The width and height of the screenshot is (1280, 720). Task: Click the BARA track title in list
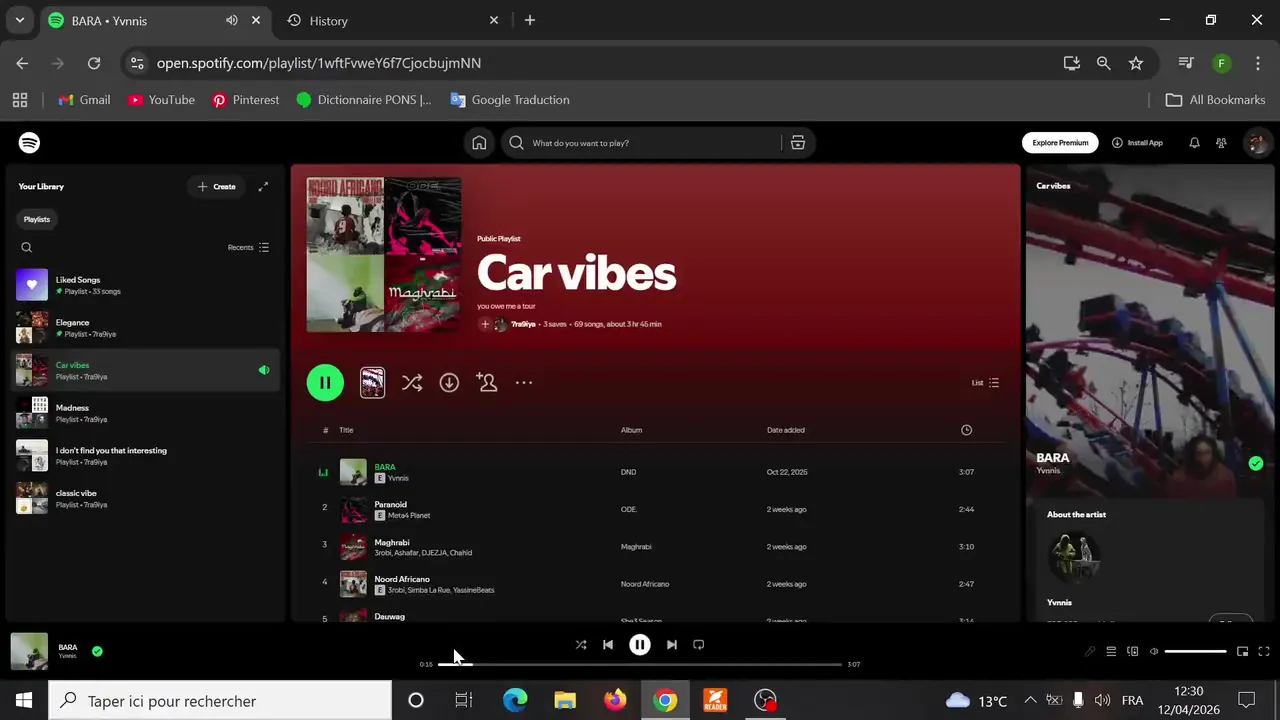[385, 467]
